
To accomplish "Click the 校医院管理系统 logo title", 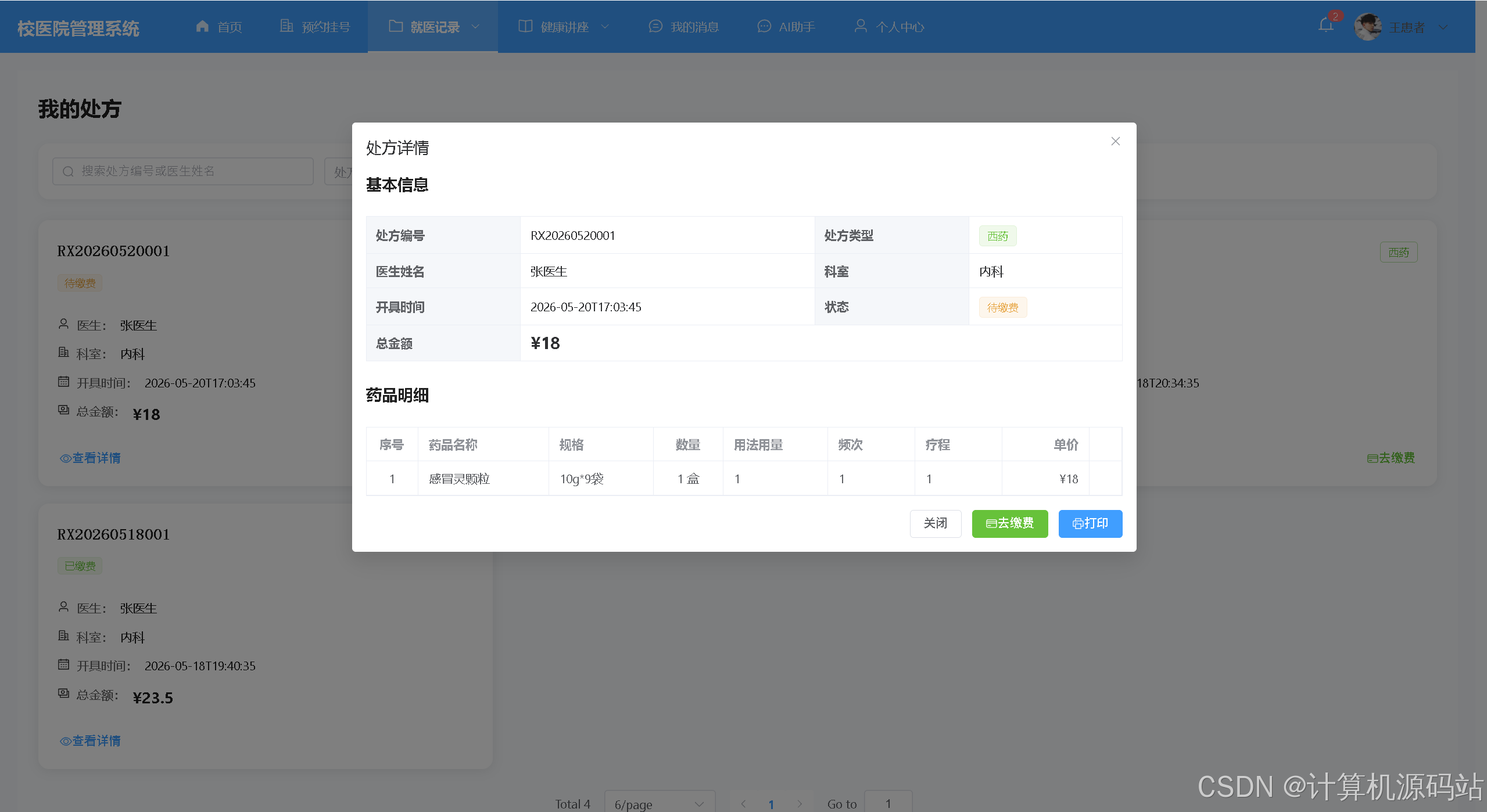I will [x=78, y=28].
